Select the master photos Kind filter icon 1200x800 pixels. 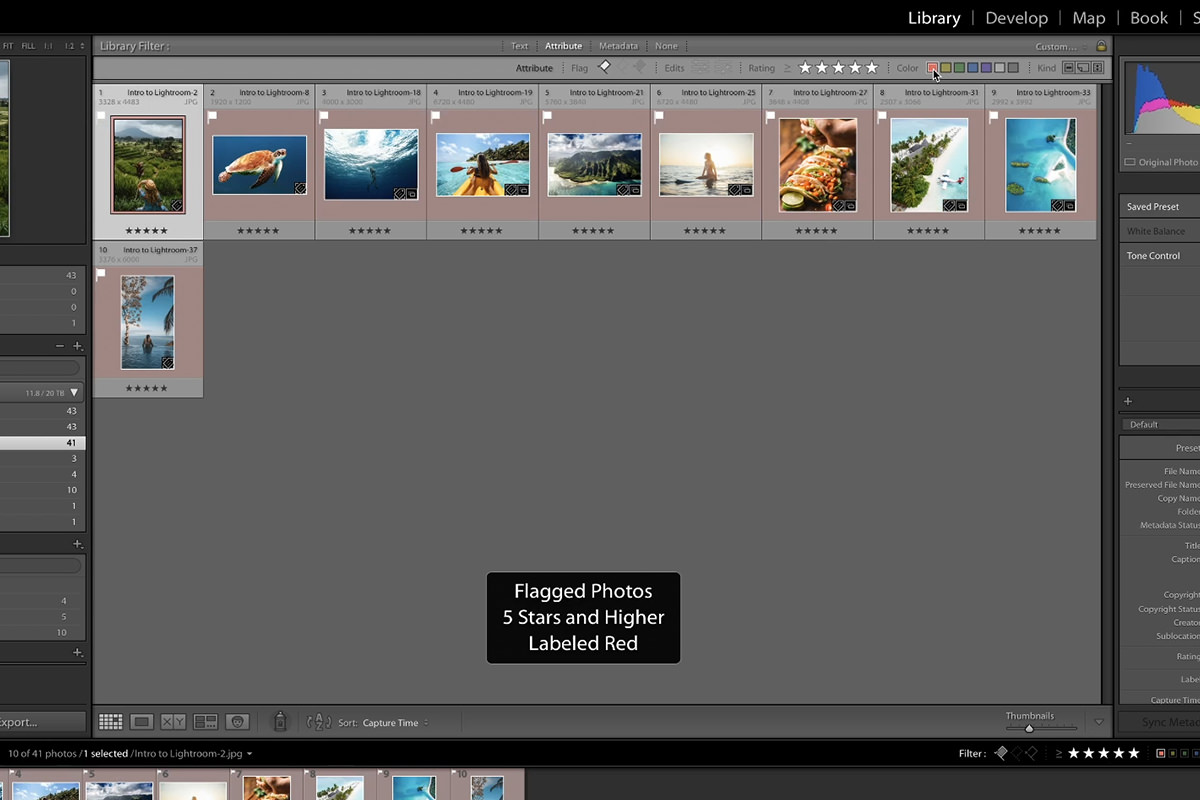click(1067, 68)
